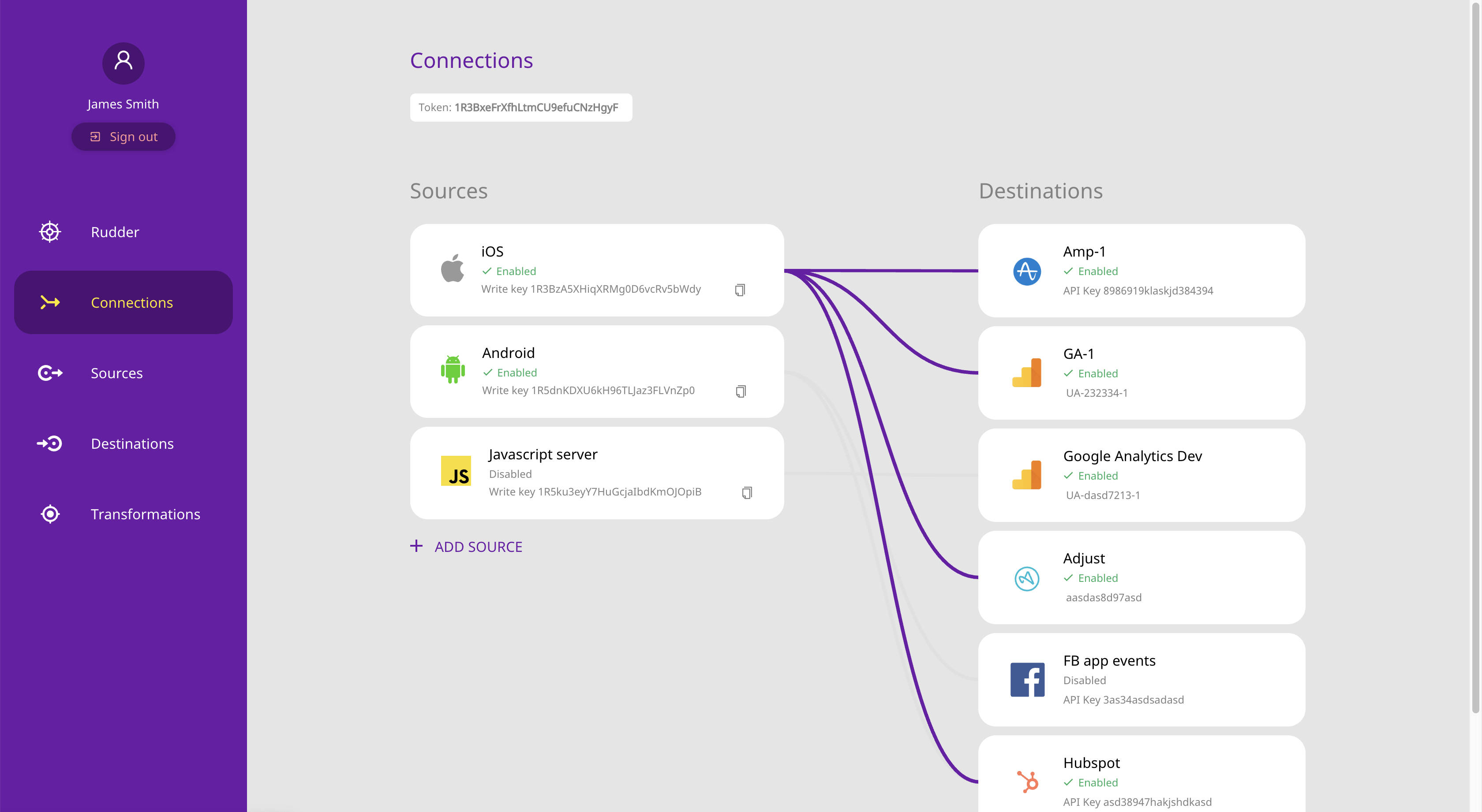Viewport: 1482px width, 812px height.
Task: Open the Rudder menu item
Action: click(x=115, y=232)
